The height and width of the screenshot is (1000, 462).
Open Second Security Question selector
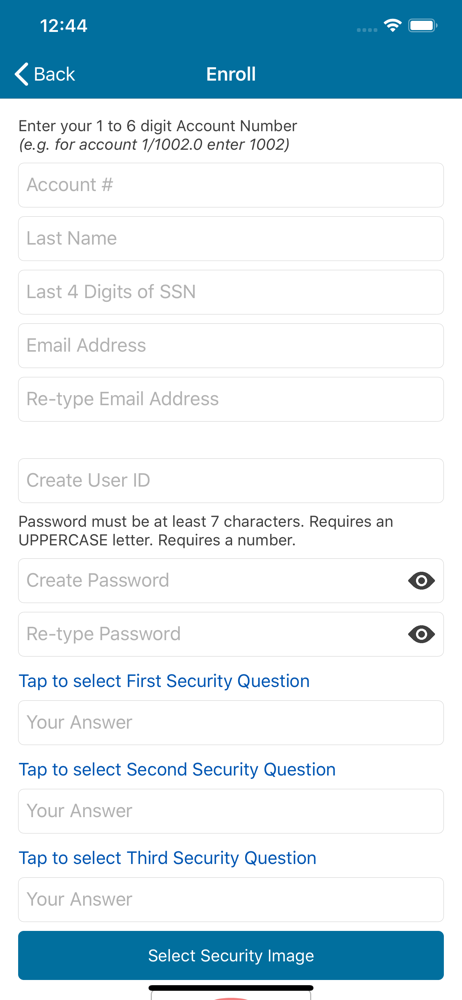(x=177, y=769)
